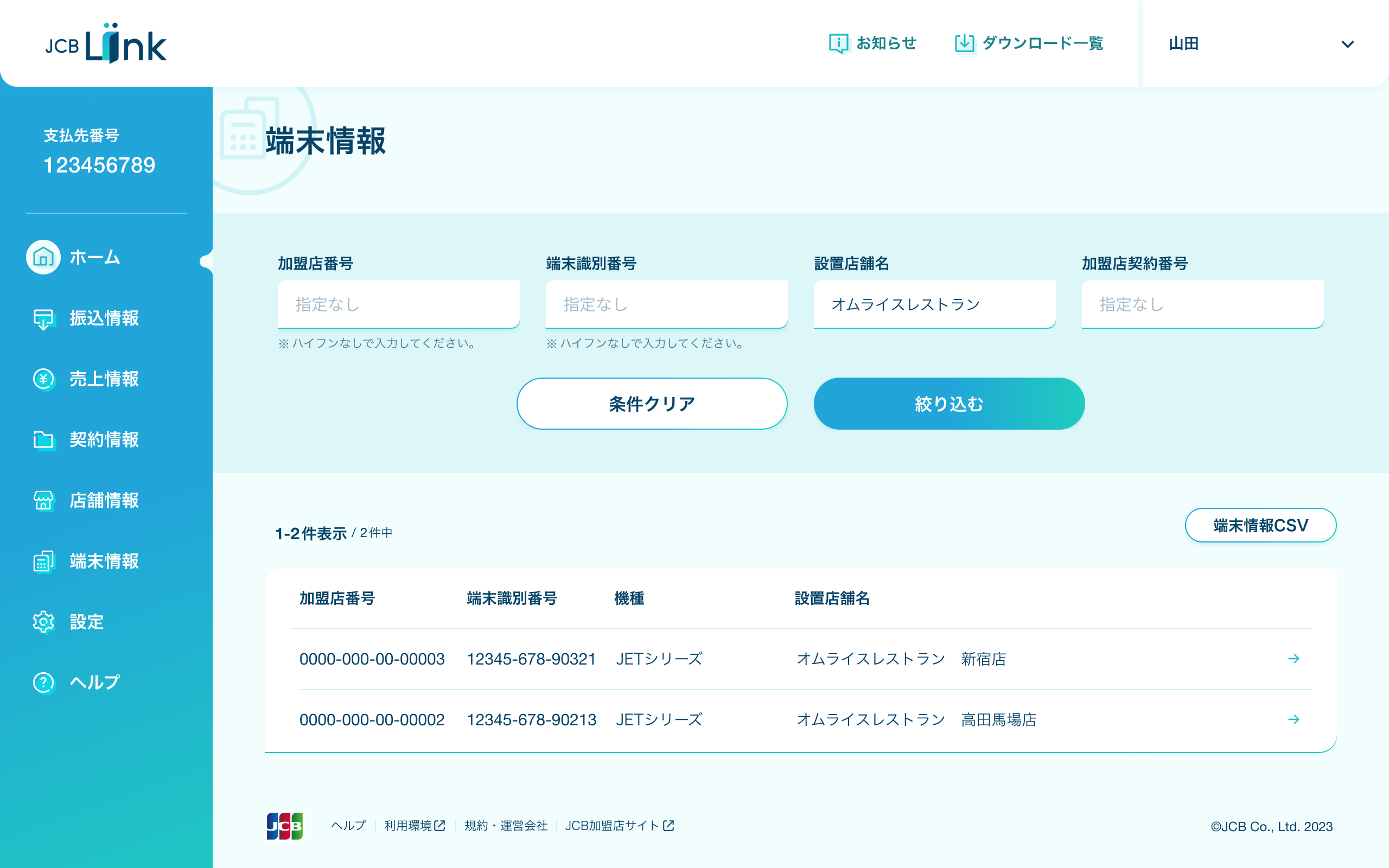Open details arrow for 高田馬場店 row
This screenshot has width=1389, height=868.
[1293, 719]
